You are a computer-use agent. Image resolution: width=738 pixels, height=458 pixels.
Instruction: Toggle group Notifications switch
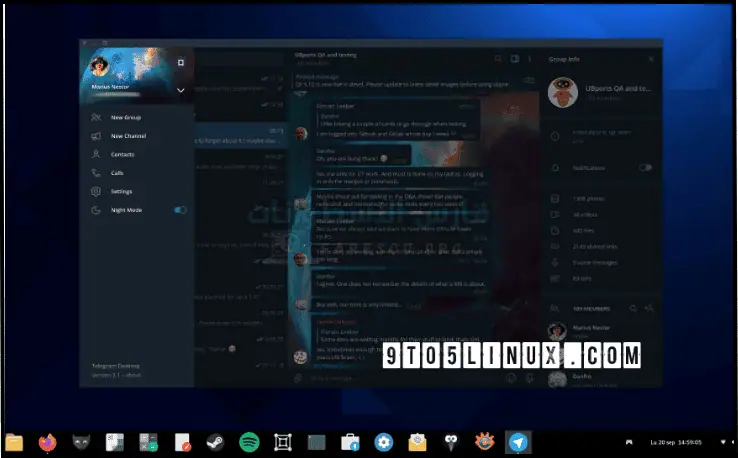[x=645, y=167]
